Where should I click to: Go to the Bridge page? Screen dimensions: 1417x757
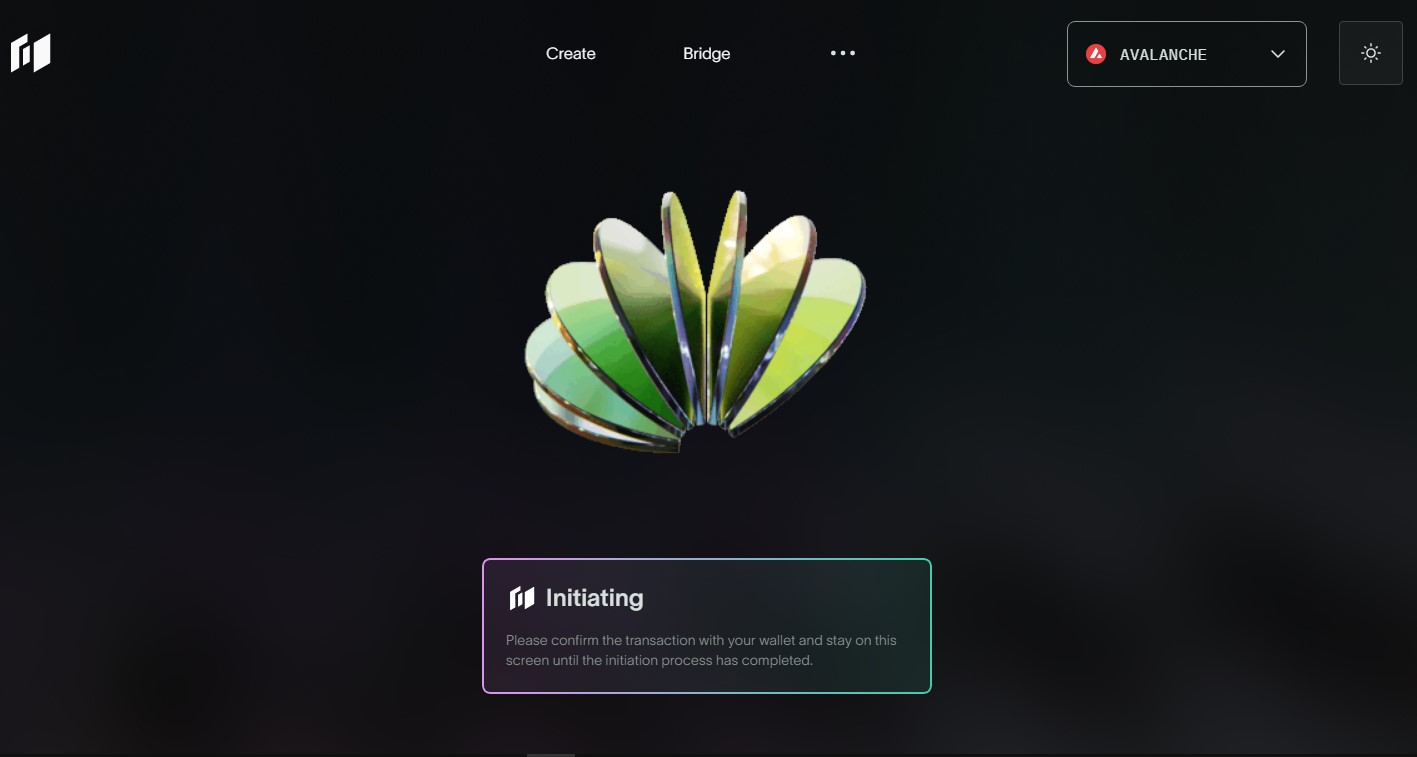pyautogui.click(x=707, y=54)
